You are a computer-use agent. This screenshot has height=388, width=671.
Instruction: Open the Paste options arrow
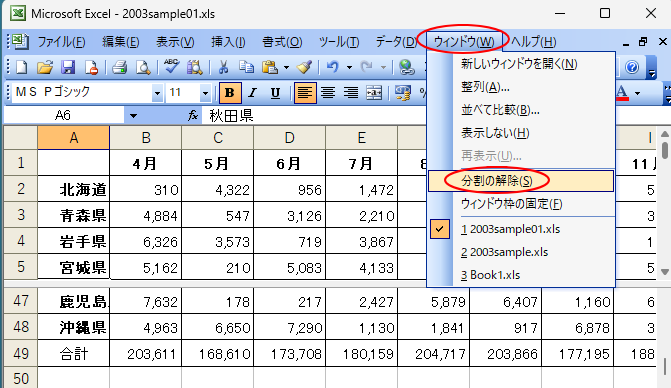(286, 68)
